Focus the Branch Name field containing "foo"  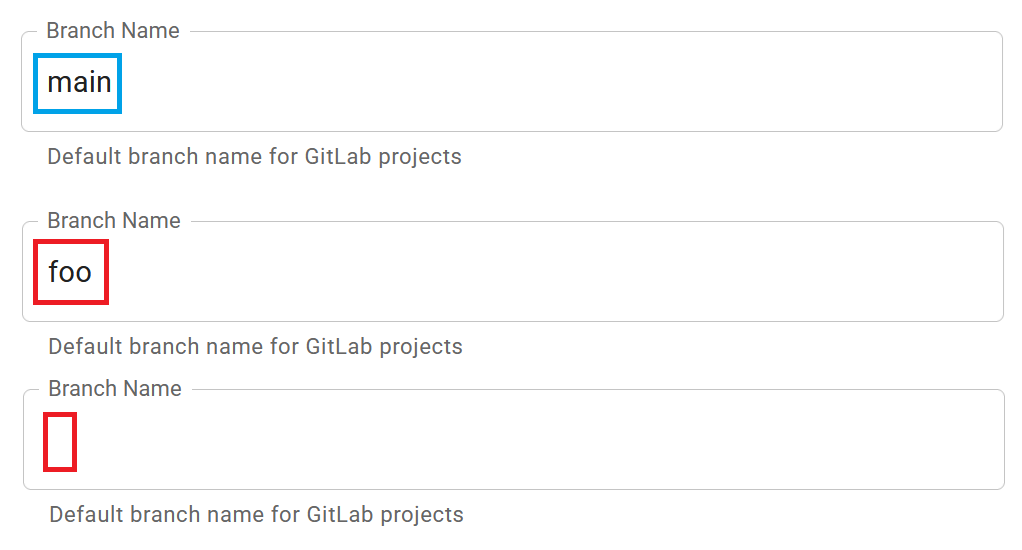click(x=511, y=272)
